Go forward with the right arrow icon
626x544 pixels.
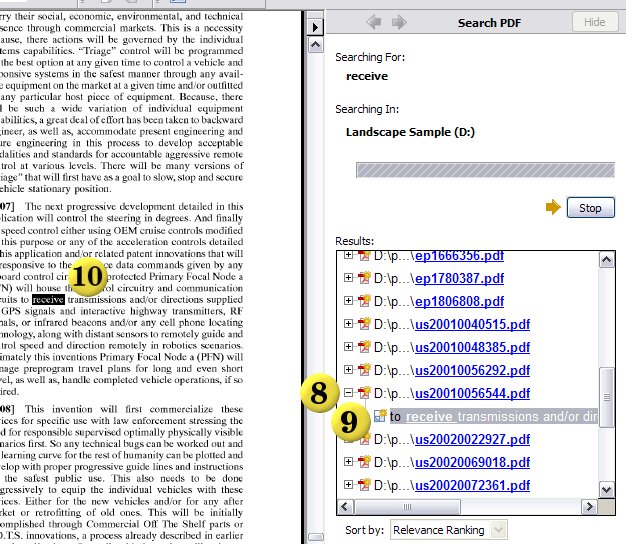click(x=400, y=22)
